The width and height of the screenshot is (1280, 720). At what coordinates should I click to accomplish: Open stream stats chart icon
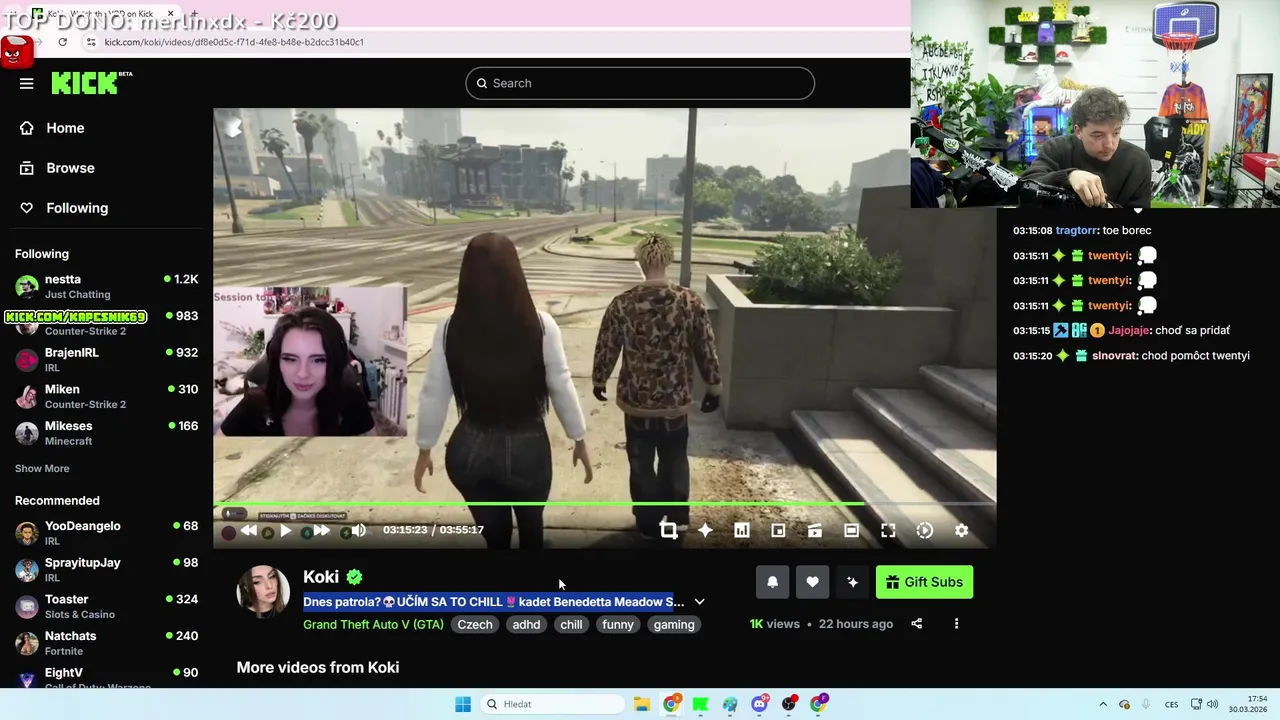742,531
